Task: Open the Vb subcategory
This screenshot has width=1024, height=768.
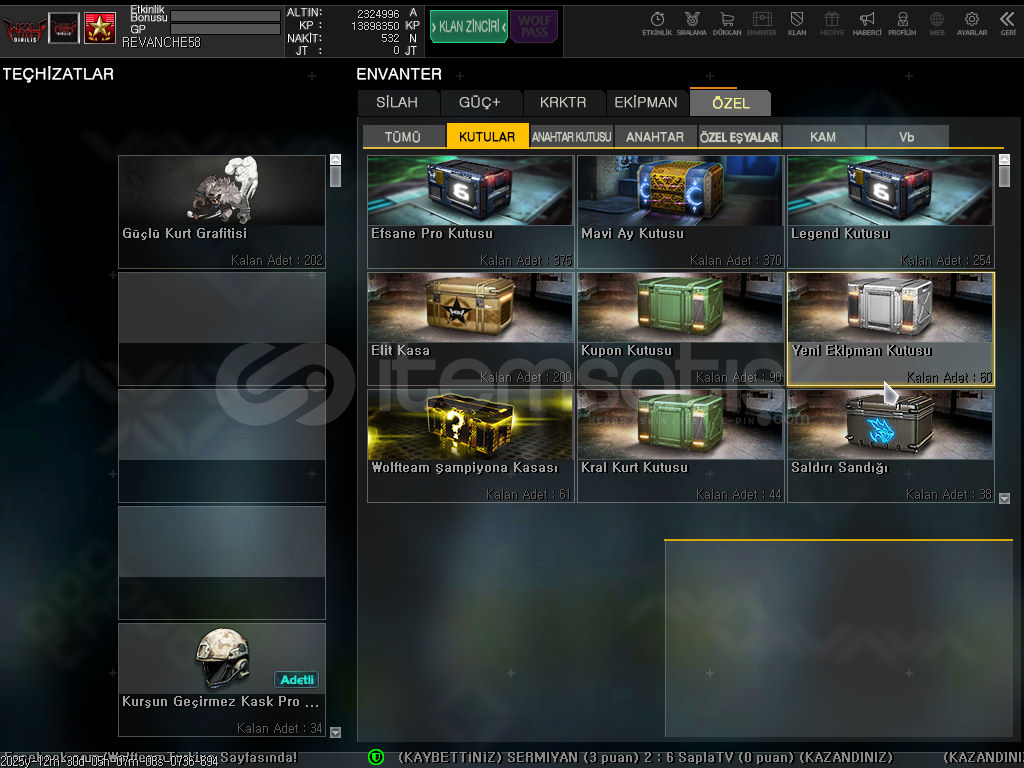Action: pyautogui.click(x=906, y=136)
